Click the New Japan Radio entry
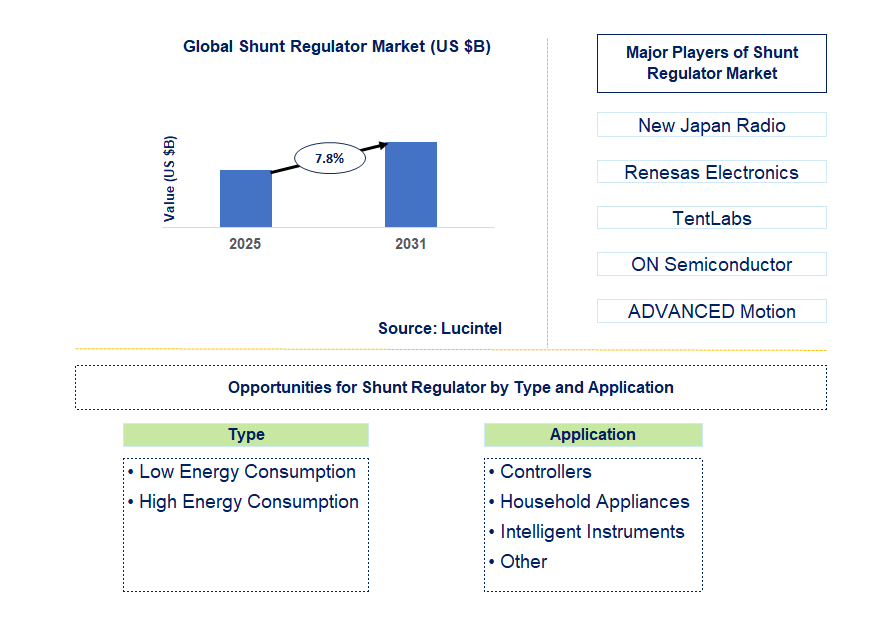 coord(711,124)
